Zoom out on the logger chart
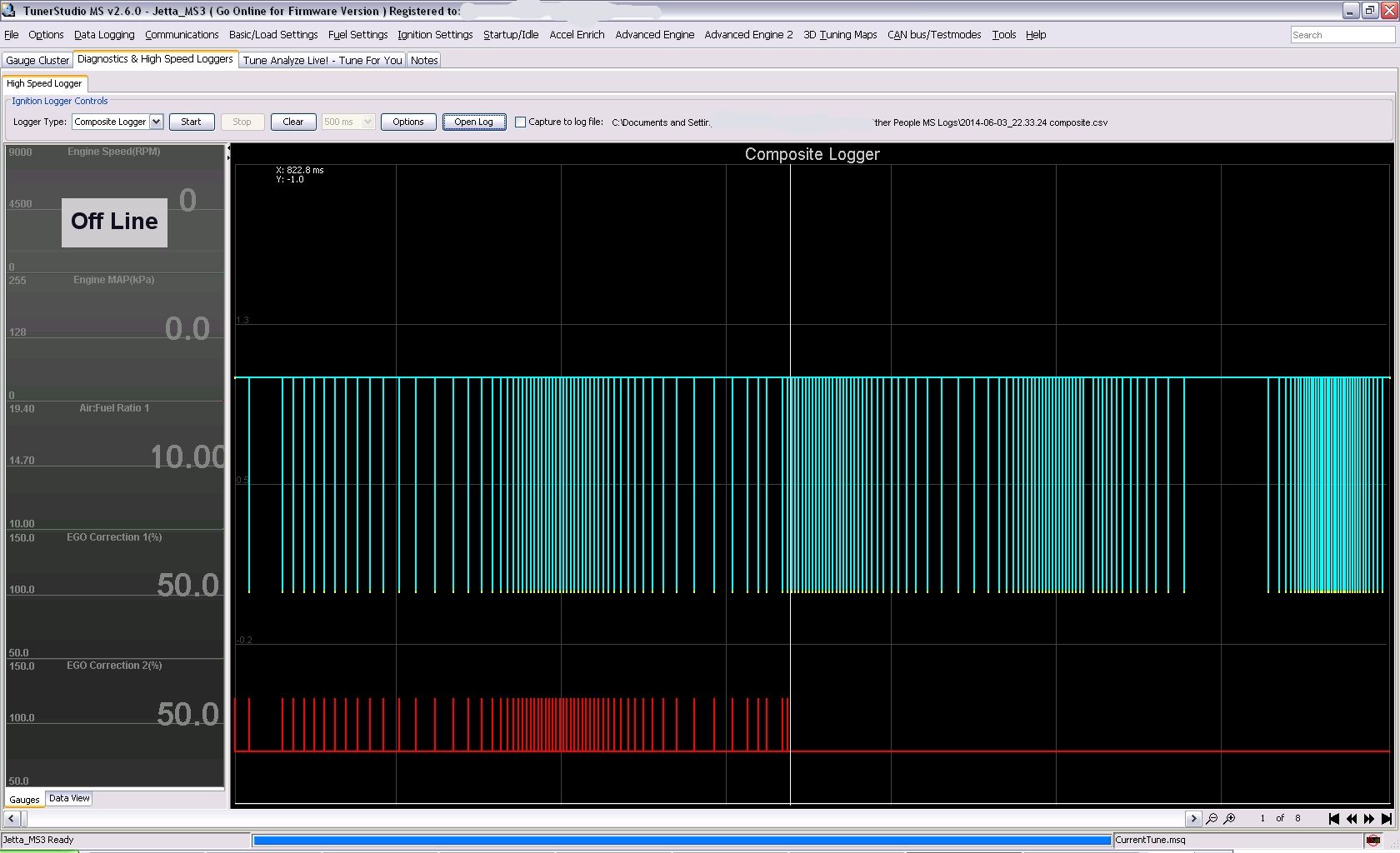The height and width of the screenshot is (853, 1400). (x=1212, y=819)
